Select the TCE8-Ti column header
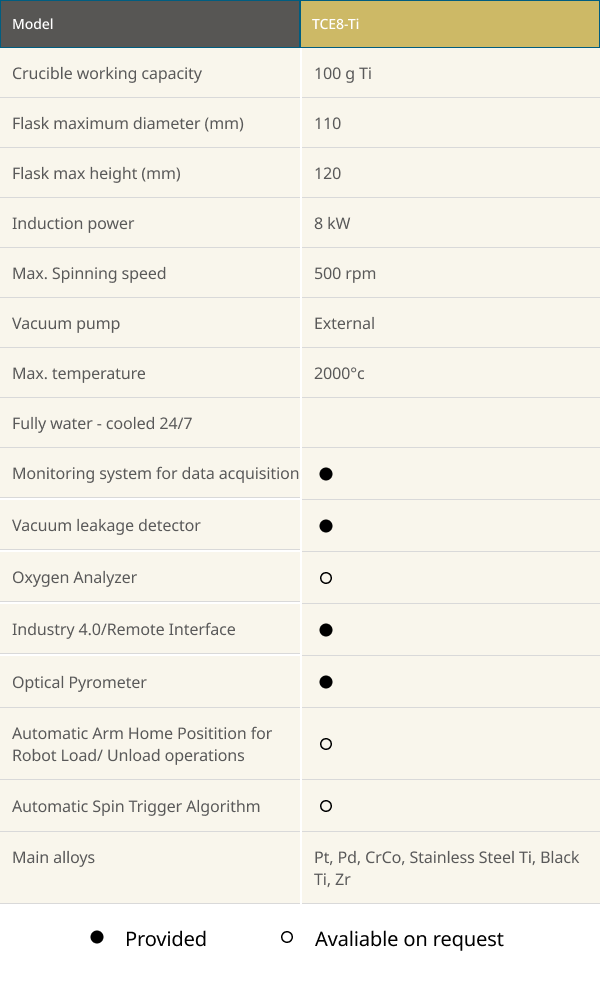Image resolution: width=600 pixels, height=984 pixels. (x=450, y=24)
